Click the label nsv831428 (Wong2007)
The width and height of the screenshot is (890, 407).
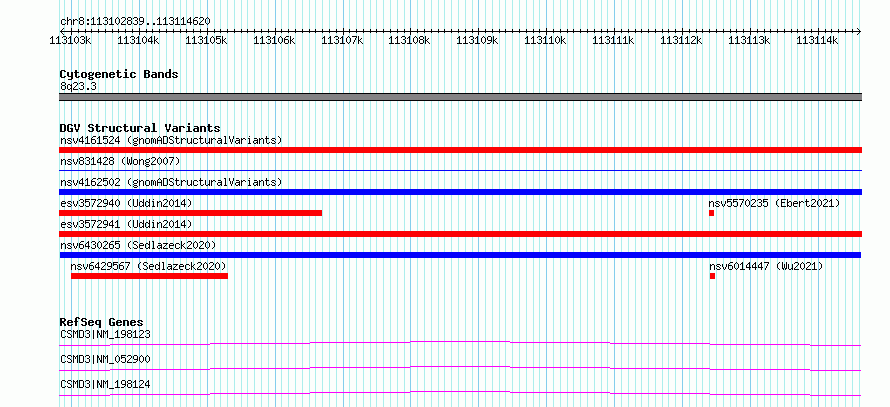point(120,161)
